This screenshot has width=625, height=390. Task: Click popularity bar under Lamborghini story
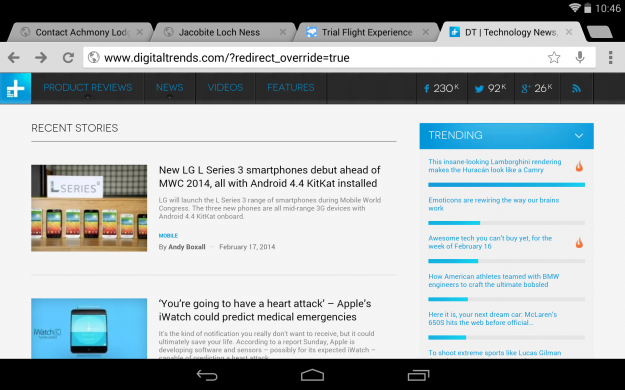click(x=506, y=185)
